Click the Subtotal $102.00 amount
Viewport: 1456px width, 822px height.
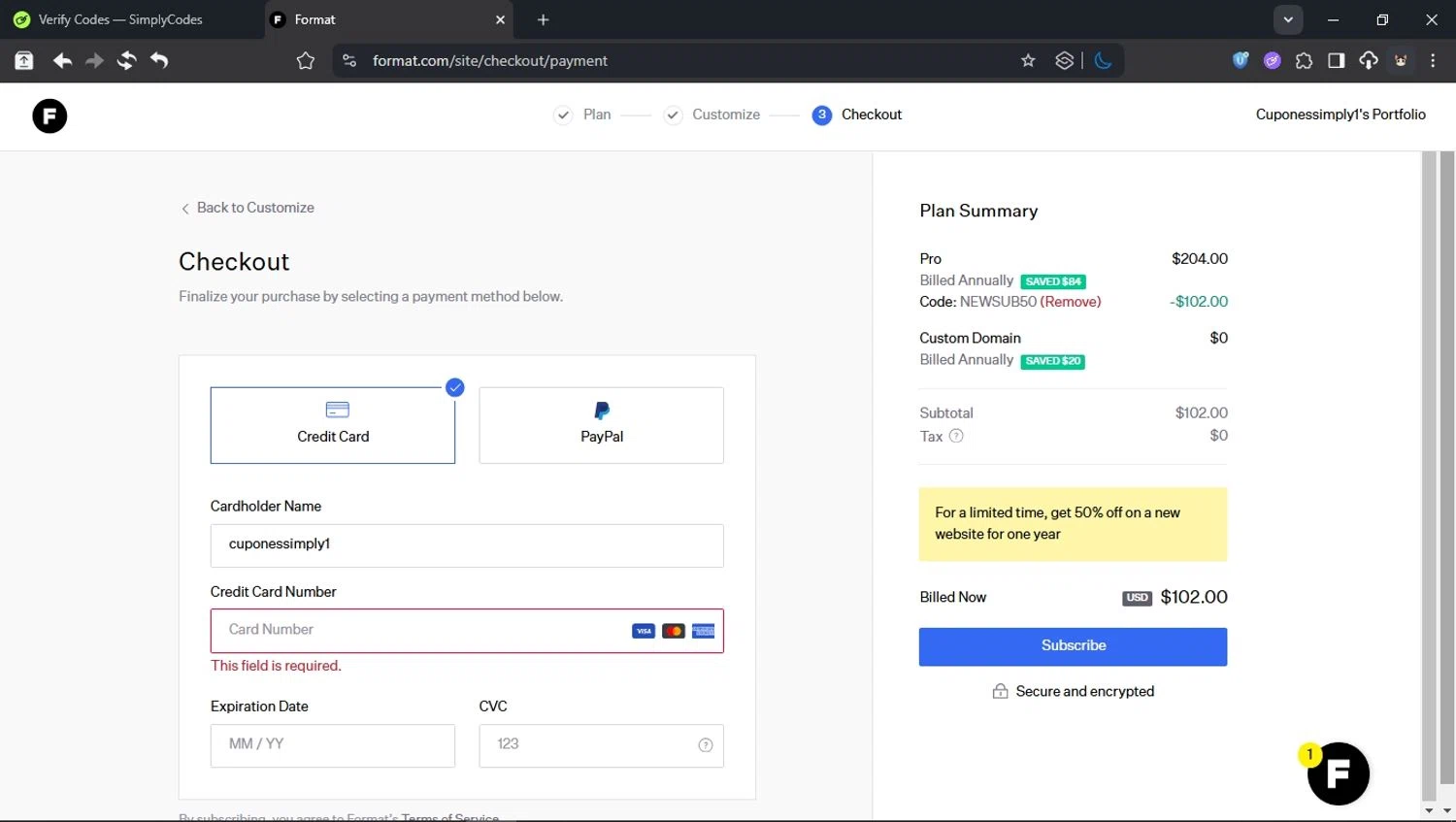[x=1202, y=413]
